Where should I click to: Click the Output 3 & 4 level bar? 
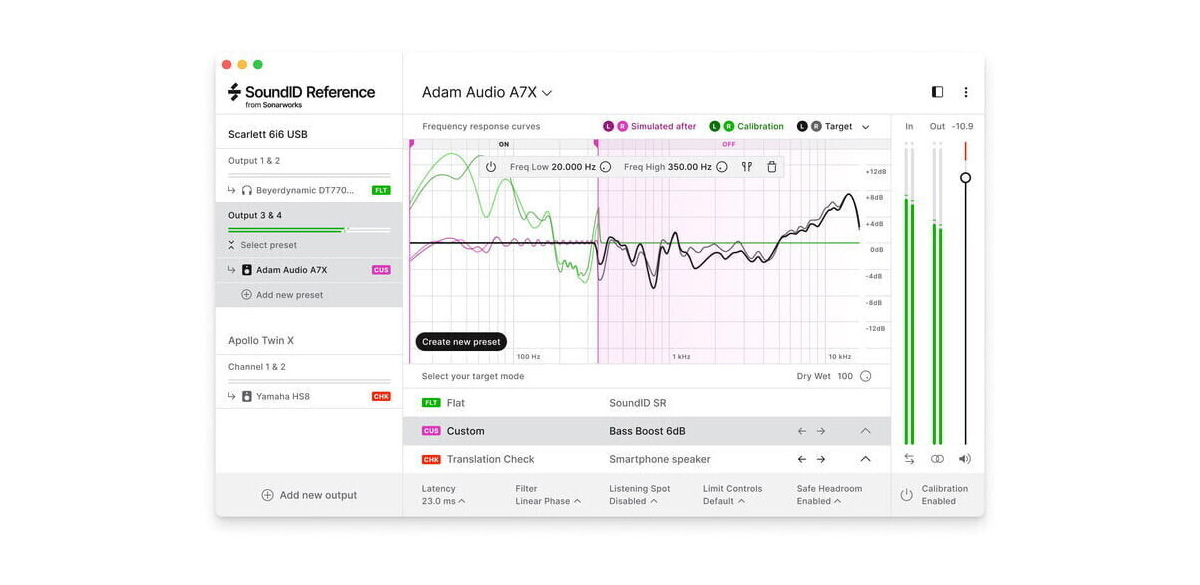click(x=309, y=230)
